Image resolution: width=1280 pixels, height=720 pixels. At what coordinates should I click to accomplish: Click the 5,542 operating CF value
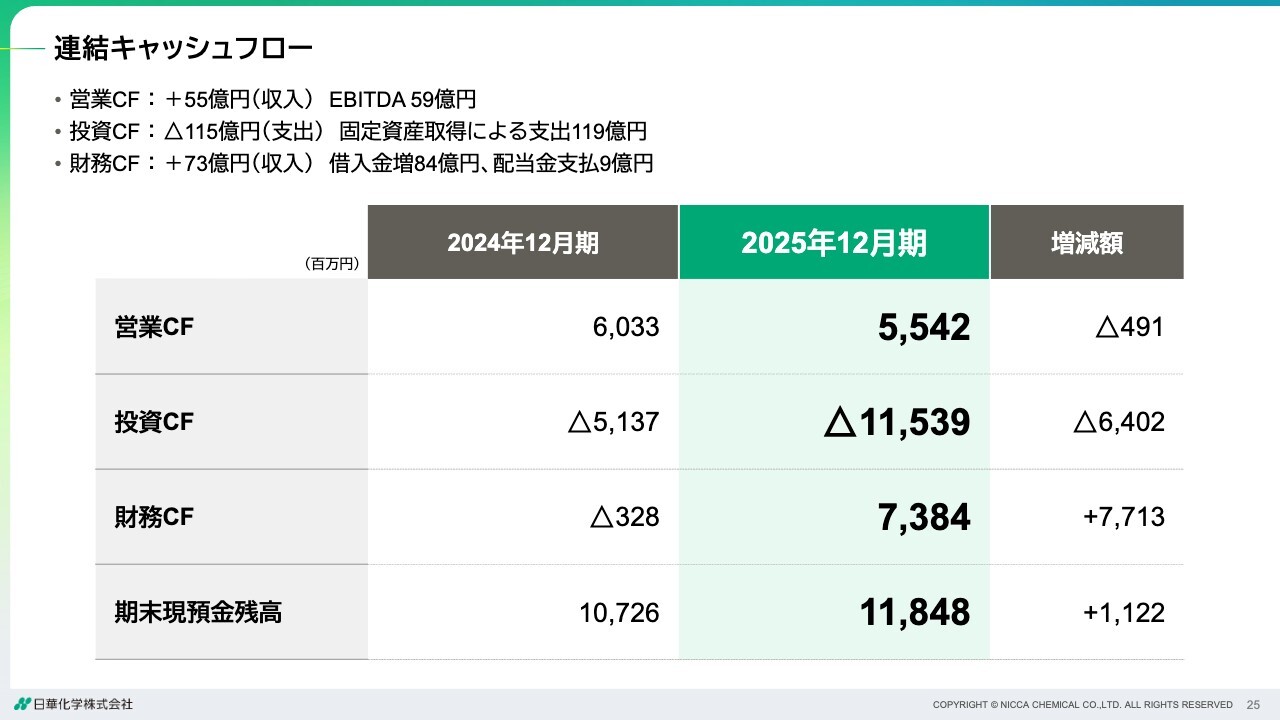(924, 327)
